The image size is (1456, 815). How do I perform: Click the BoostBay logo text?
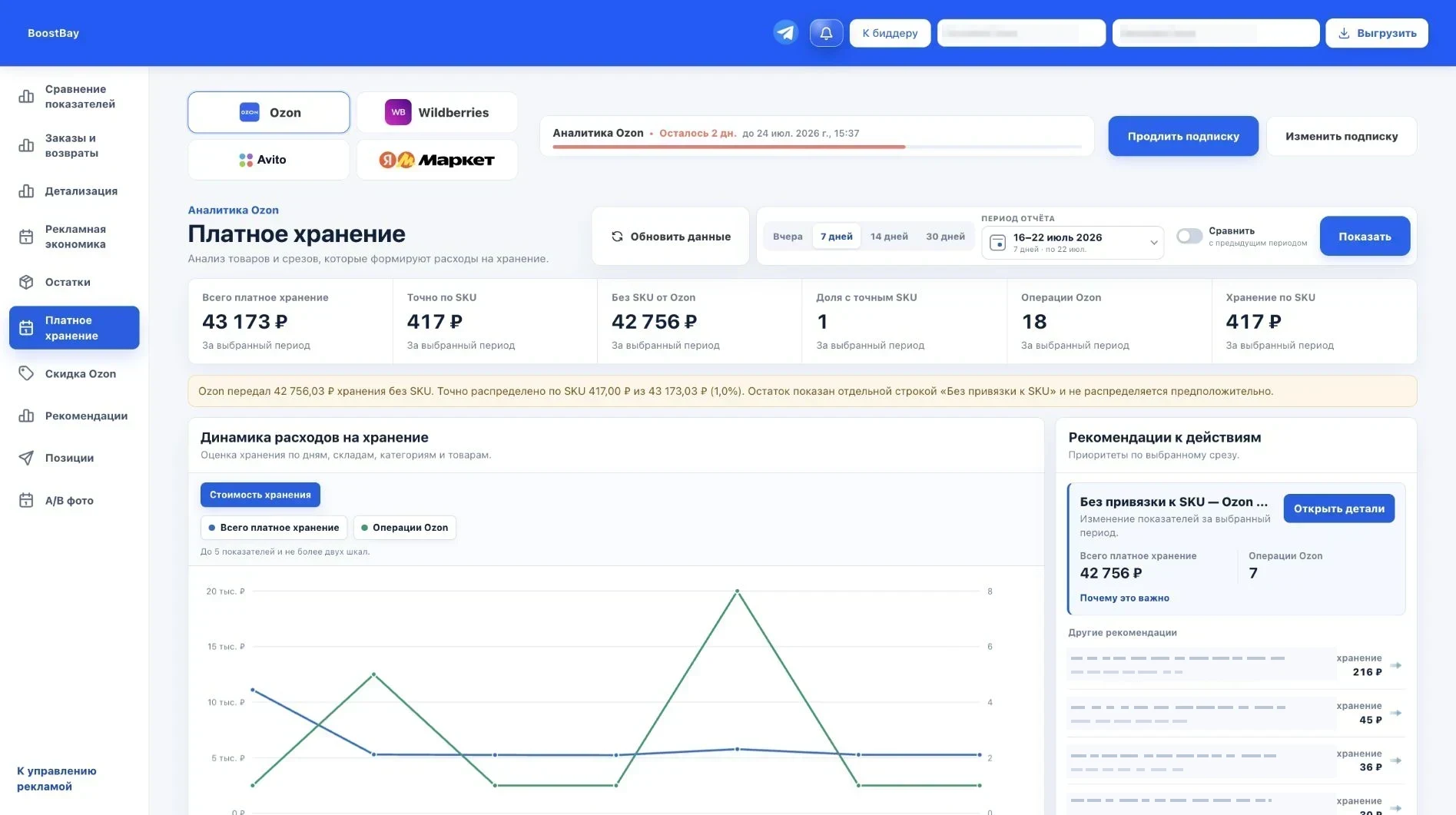53,33
